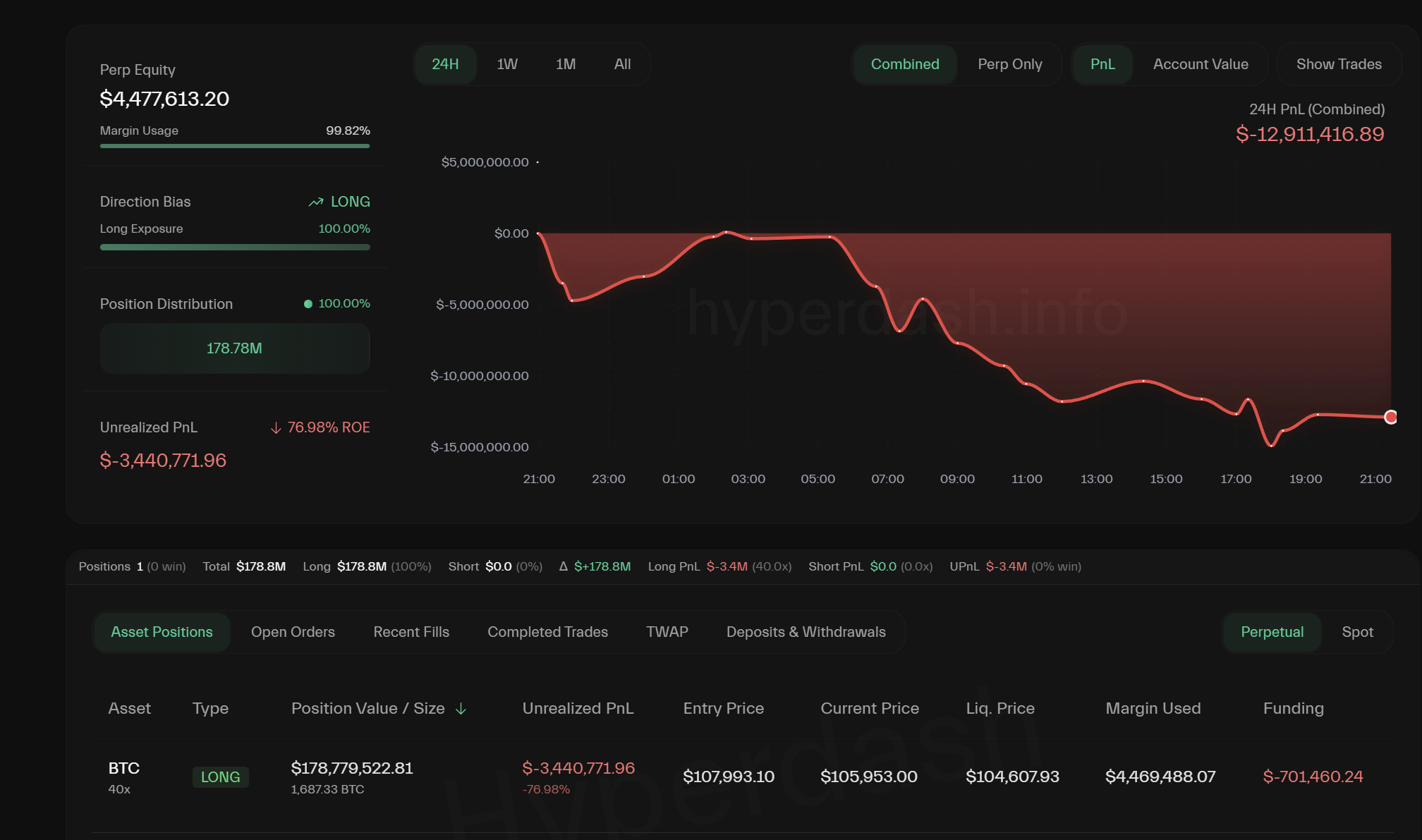Click the green dot in Position Distribution

tap(308, 304)
